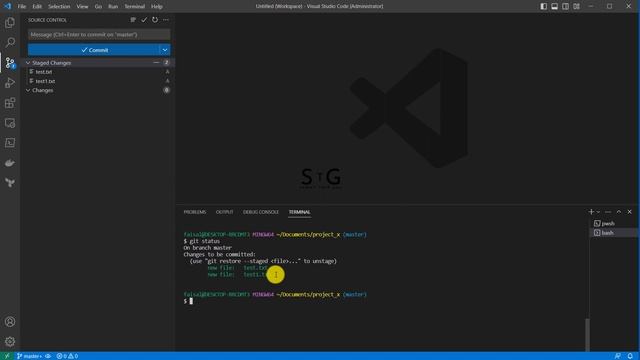Switch to the Output tab

pos(224,212)
